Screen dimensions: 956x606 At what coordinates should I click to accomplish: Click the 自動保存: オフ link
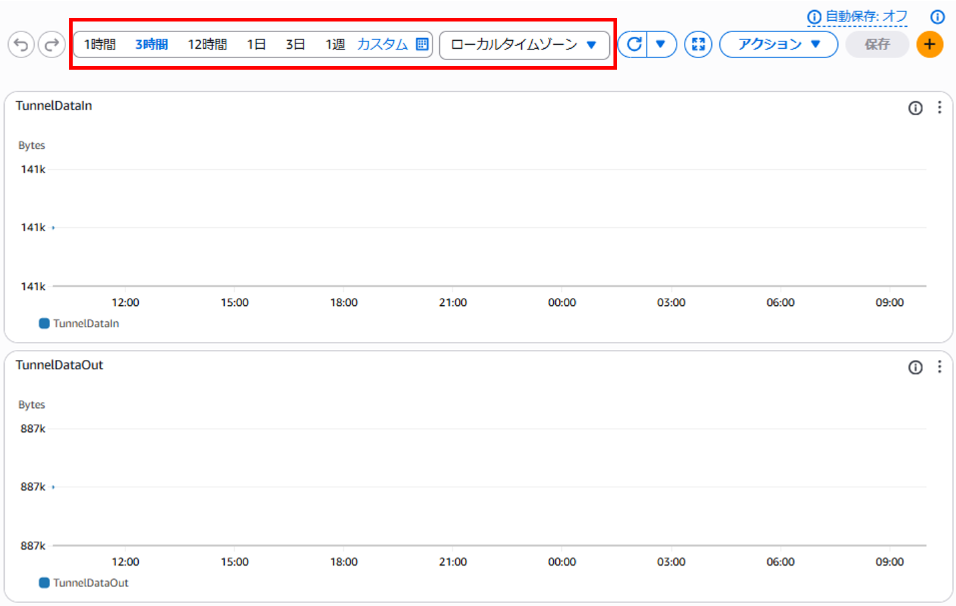866,17
